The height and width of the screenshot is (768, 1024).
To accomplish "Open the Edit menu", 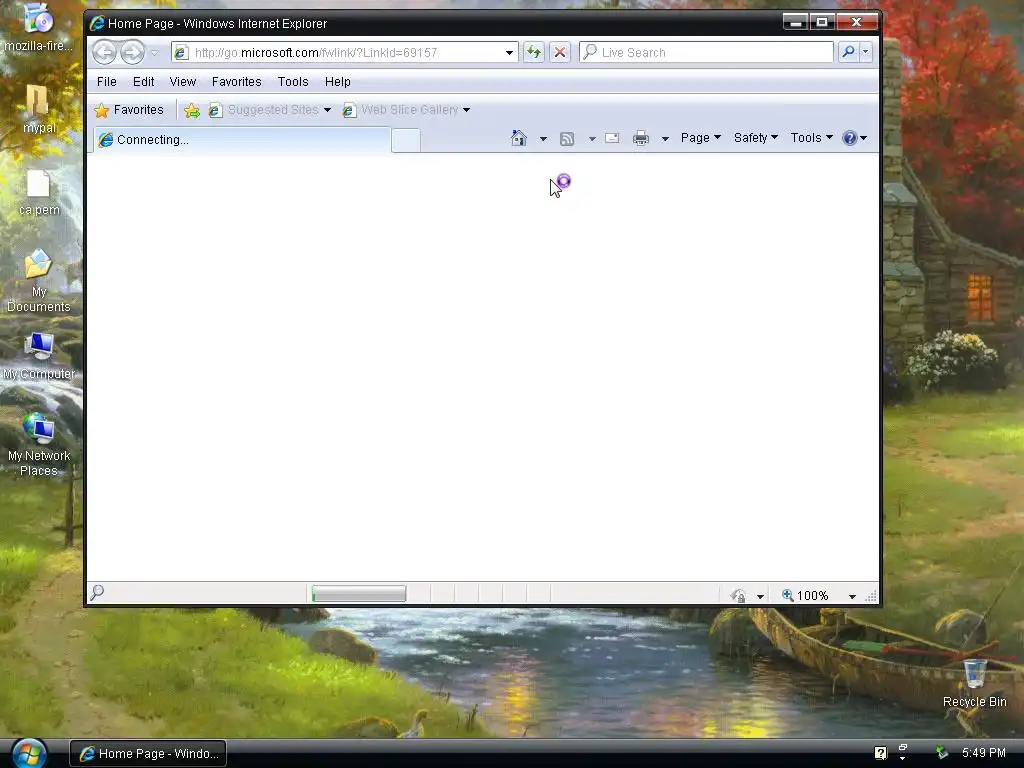I will (x=143, y=82).
